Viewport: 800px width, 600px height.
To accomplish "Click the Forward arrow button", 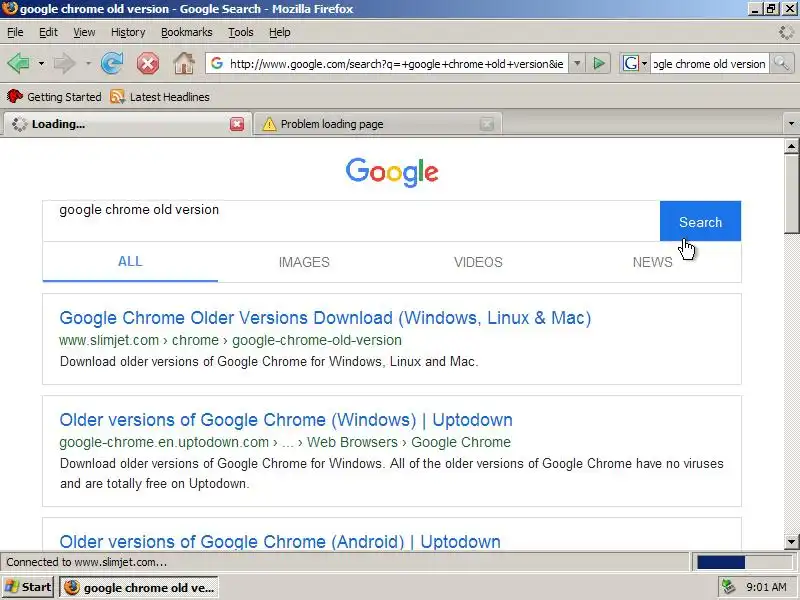I will (64, 64).
